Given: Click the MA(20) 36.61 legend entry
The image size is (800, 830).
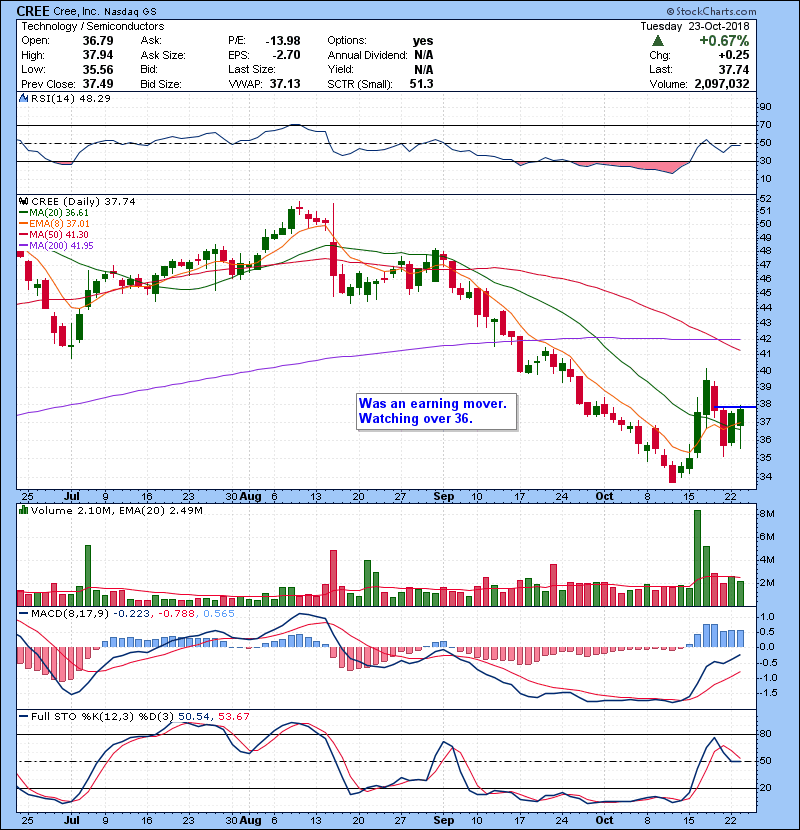Looking at the screenshot, I should tap(53, 213).
